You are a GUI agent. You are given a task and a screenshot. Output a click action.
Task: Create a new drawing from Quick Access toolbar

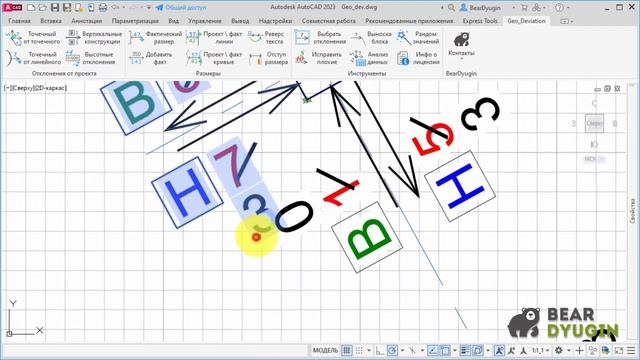pos(31,7)
